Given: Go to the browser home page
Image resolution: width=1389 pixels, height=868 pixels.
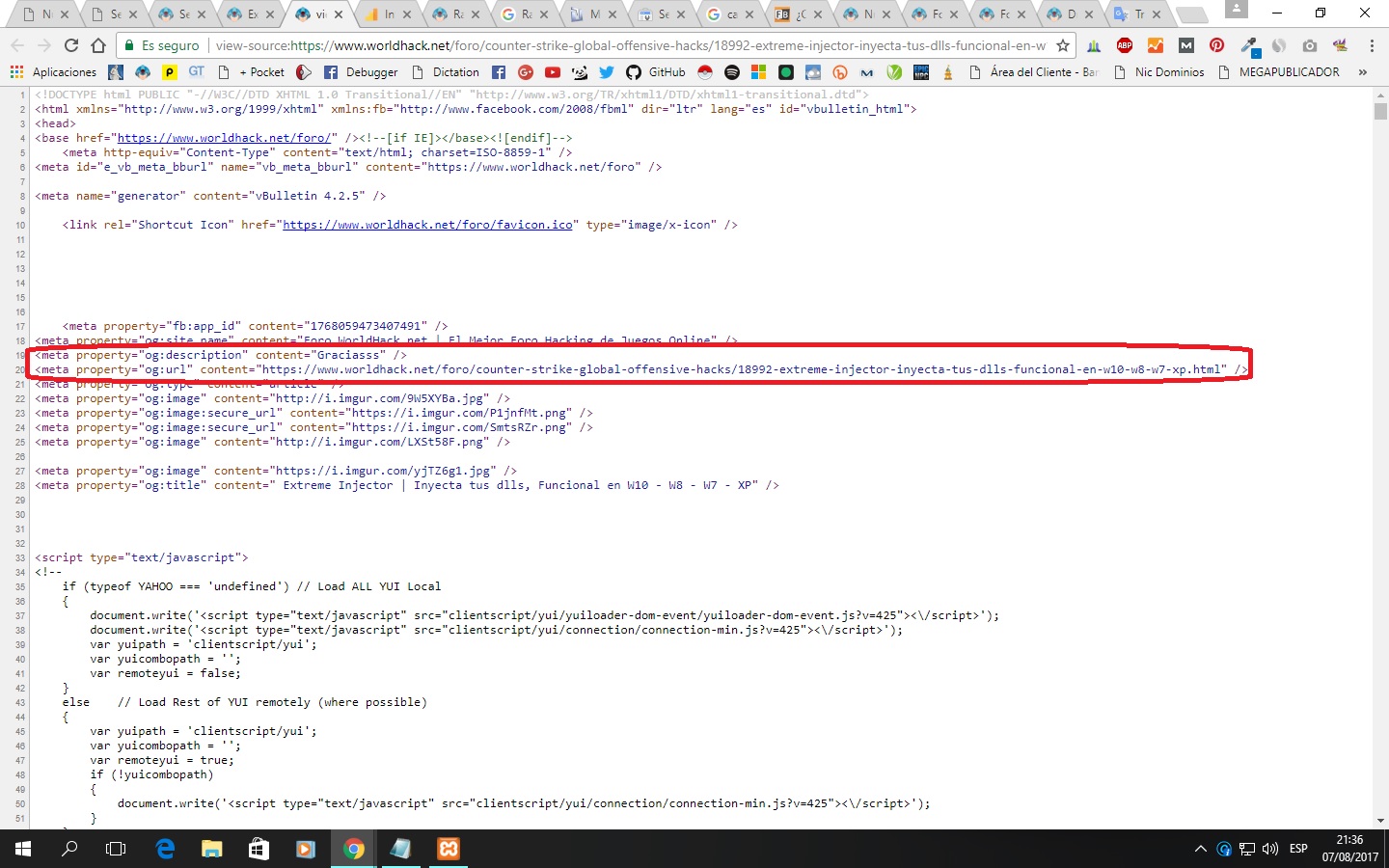Looking at the screenshot, I should (98, 45).
